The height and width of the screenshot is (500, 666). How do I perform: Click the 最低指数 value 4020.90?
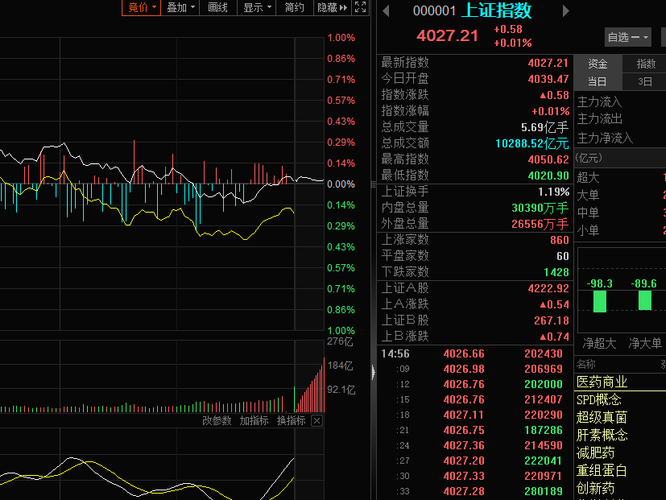(x=548, y=175)
